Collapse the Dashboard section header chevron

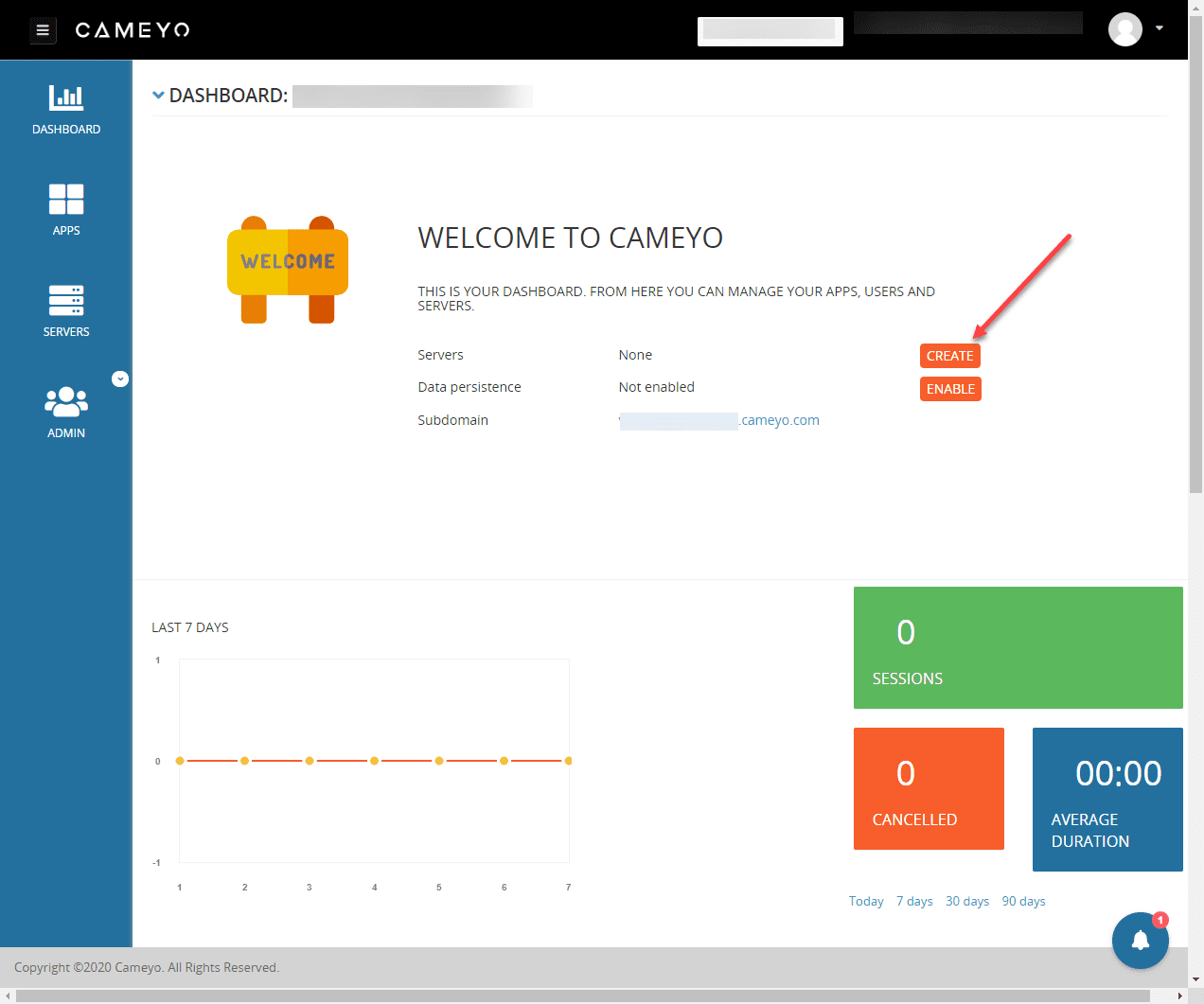click(158, 95)
